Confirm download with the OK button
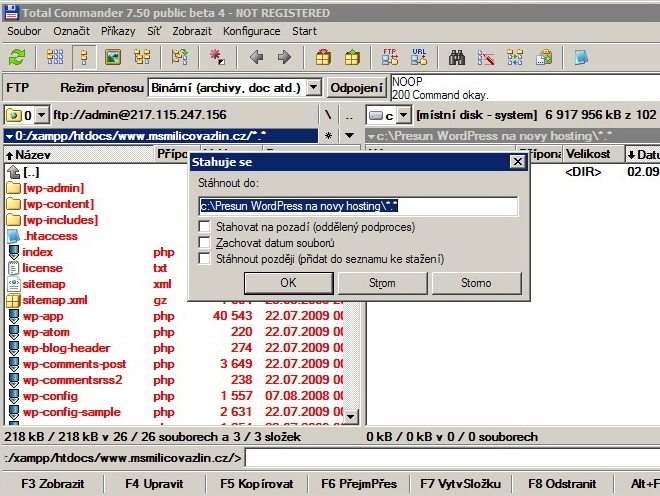Screen dimensions: 660x496 (x=289, y=283)
